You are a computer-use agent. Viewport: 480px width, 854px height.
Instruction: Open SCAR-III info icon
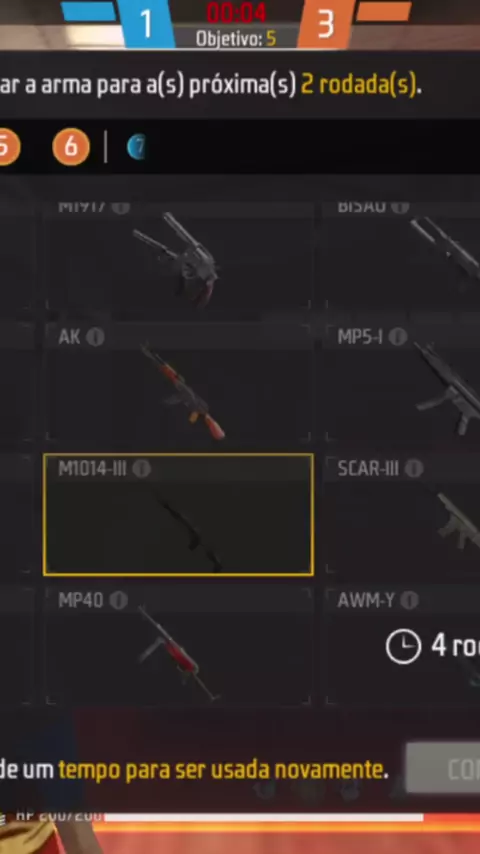tap(414, 468)
